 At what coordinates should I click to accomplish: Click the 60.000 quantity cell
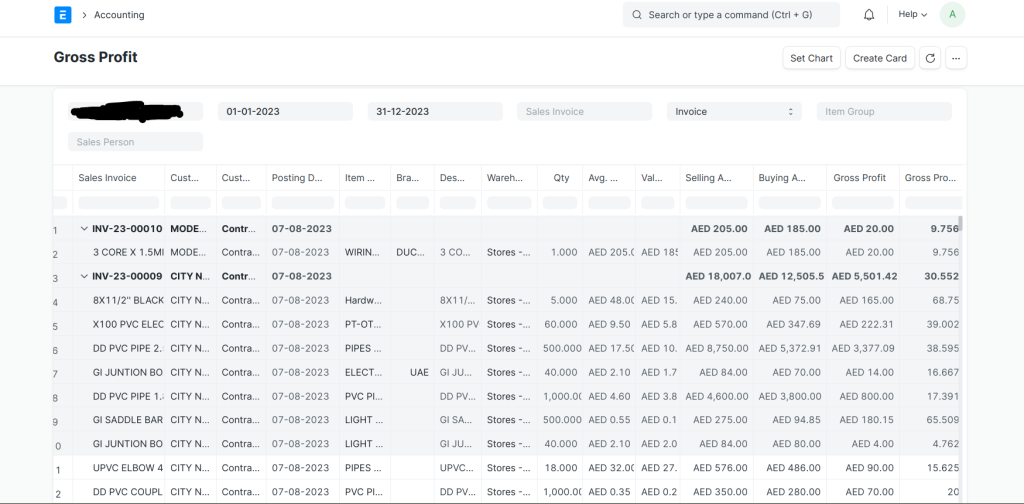(x=560, y=324)
